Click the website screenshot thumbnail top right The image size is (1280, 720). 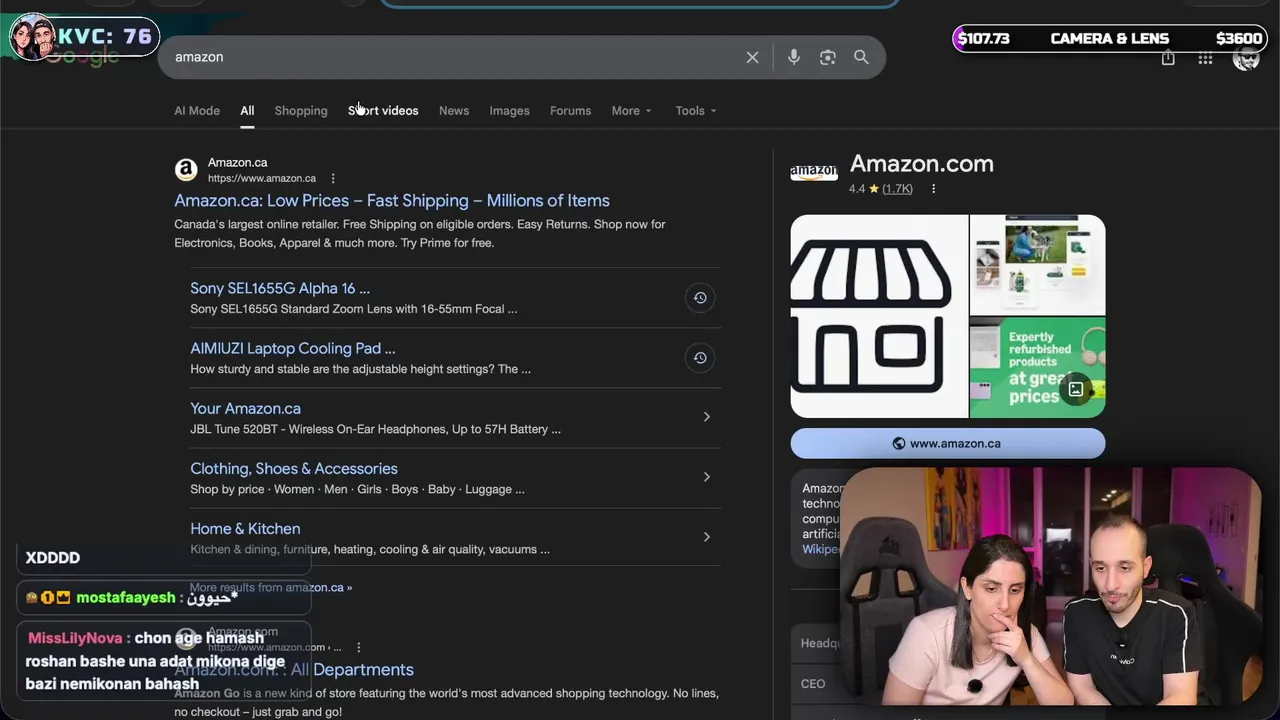coord(1038,265)
